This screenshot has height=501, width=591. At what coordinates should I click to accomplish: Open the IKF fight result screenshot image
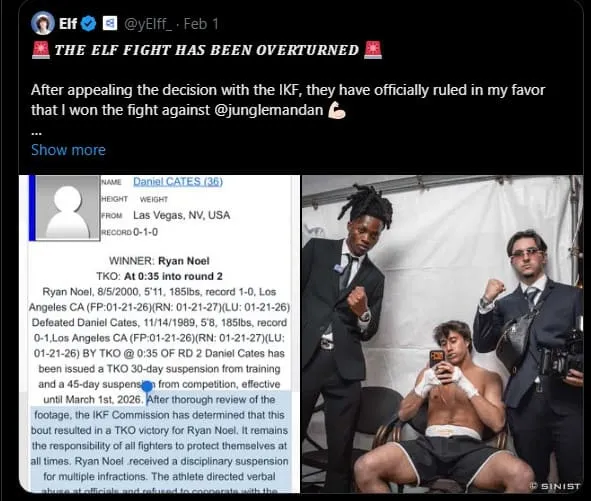click(159, 334)
